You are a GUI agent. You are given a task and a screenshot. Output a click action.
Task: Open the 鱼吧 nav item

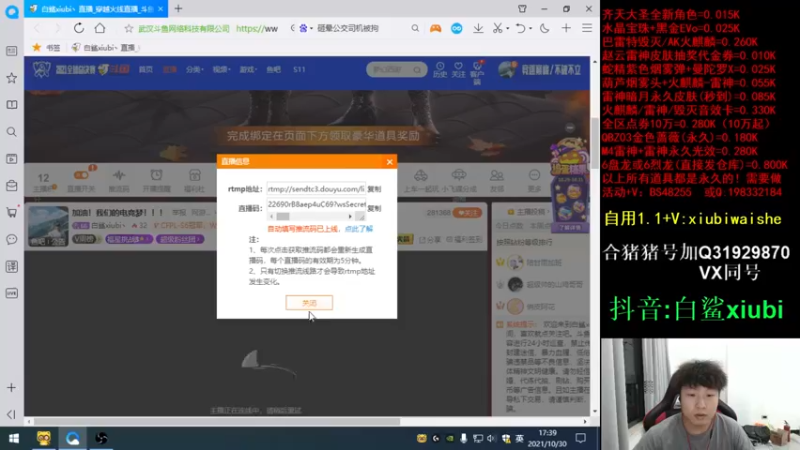pyautogui.click(x=273, y=69)
